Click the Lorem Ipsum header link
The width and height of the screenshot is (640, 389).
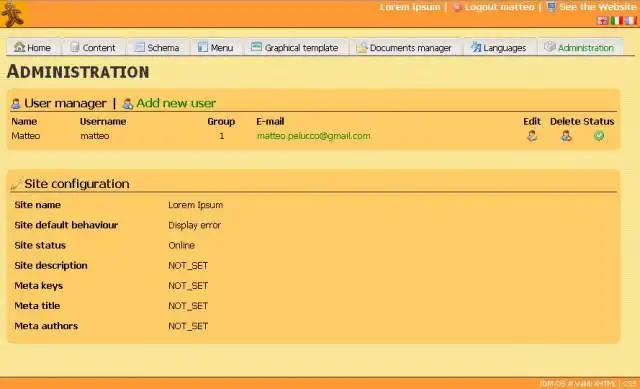pos(410,7)
